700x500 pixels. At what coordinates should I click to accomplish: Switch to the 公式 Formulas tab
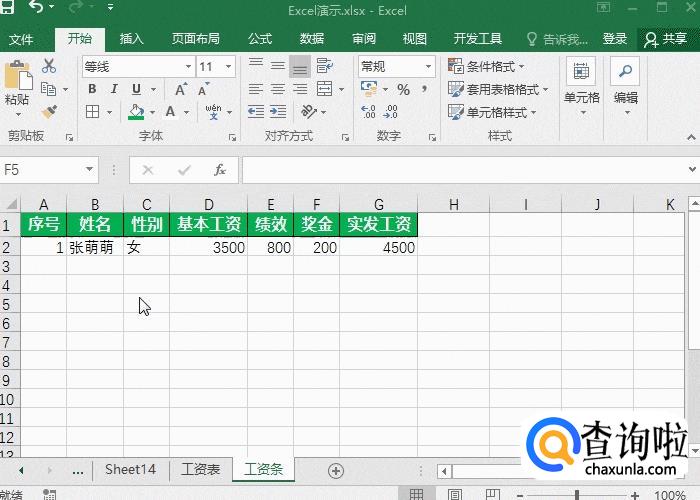[260, 39]
